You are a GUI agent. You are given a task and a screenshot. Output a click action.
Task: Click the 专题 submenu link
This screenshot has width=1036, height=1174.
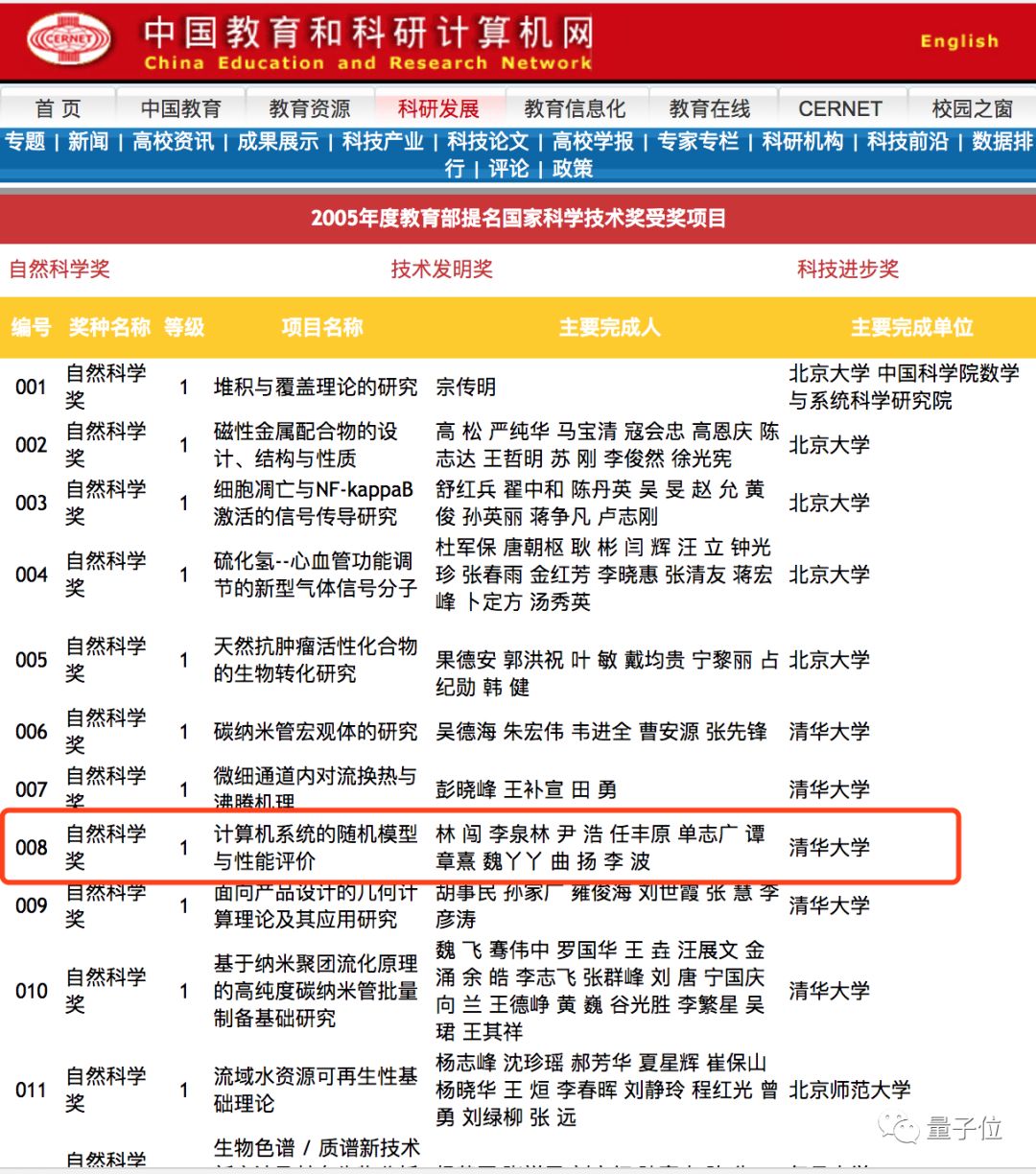point(25,142)
